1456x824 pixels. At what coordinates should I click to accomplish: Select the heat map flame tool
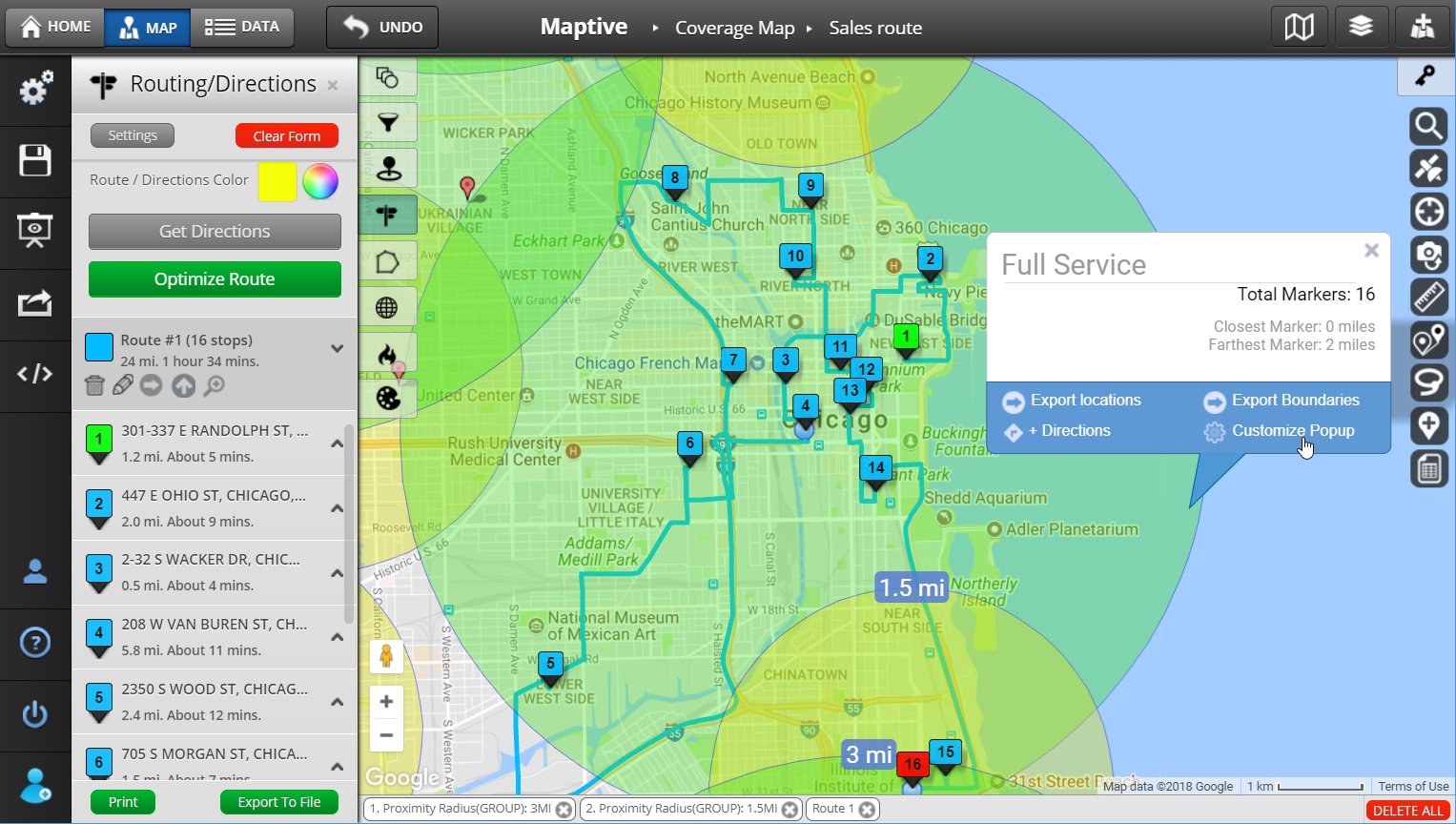coord(387,354)
